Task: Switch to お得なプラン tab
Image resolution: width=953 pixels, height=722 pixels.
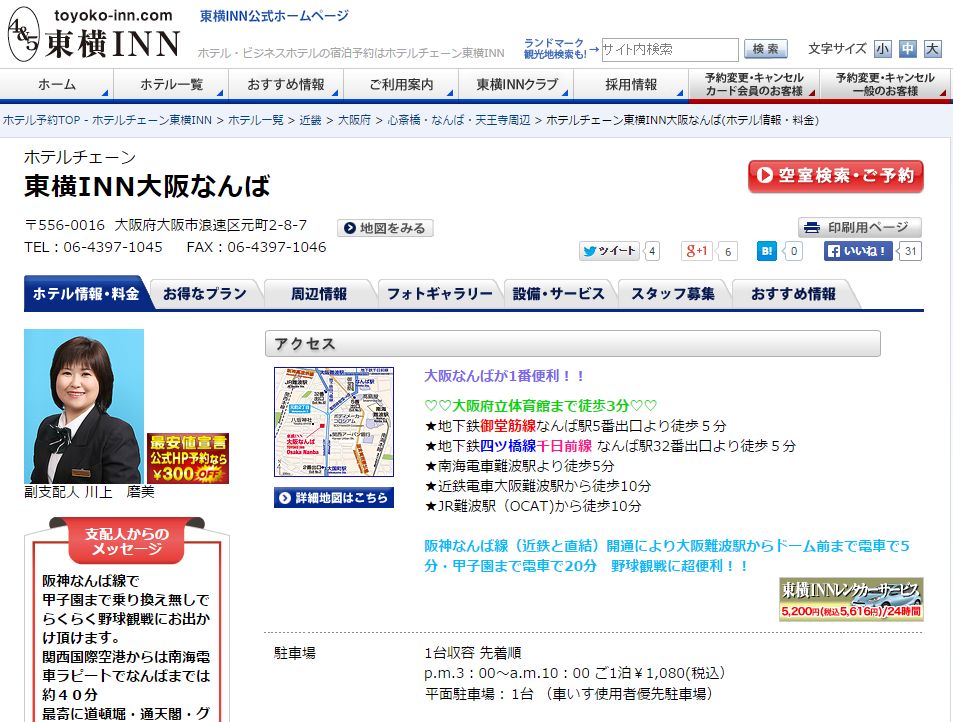Action: pyautogui.click(x=205, y=294)
